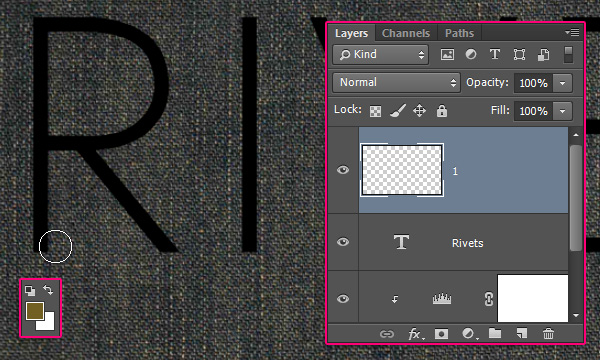Switch to the Channels tab
This screenshot has width=600, height=360.
coord(406,33)
